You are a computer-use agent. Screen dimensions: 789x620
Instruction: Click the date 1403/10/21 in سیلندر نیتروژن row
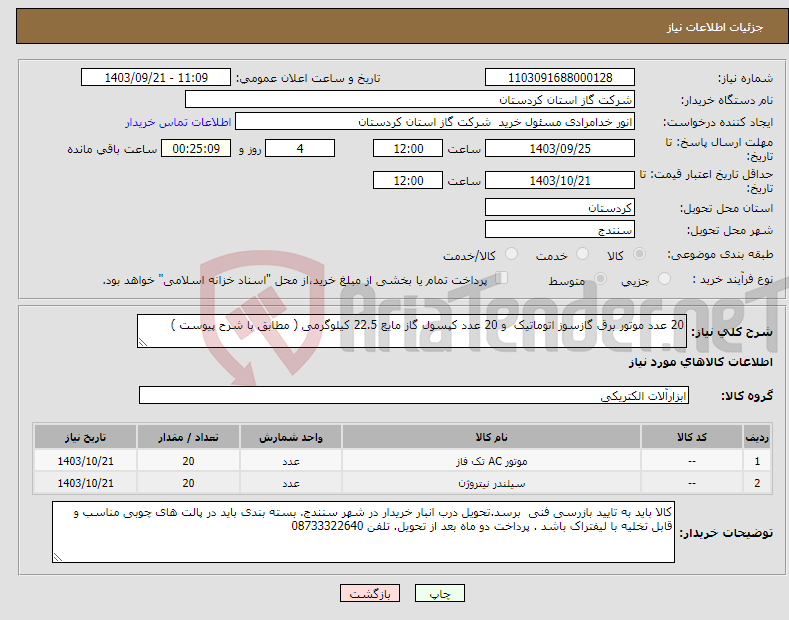pos(86,483)
